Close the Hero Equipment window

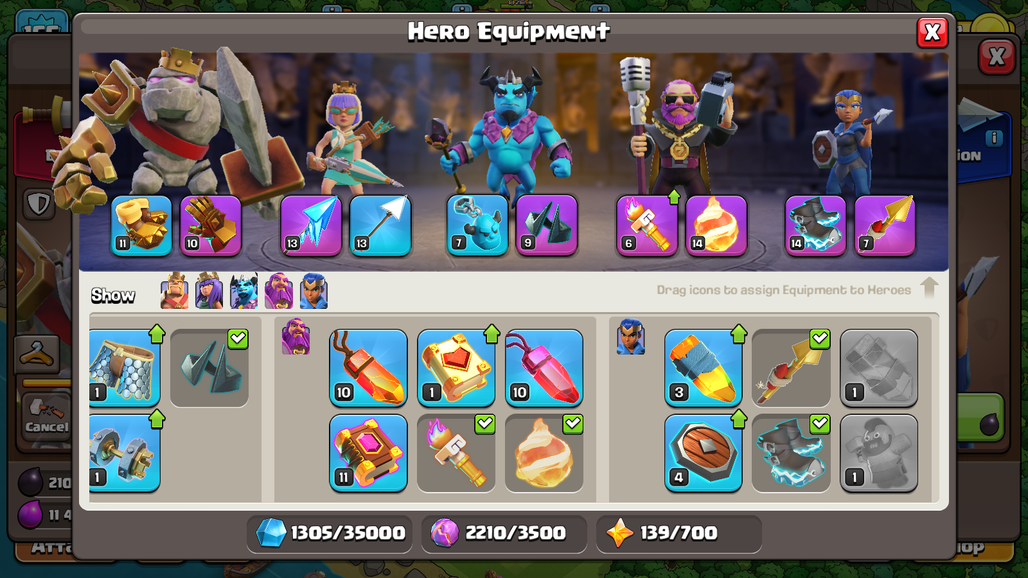click(x=932, y=32)
